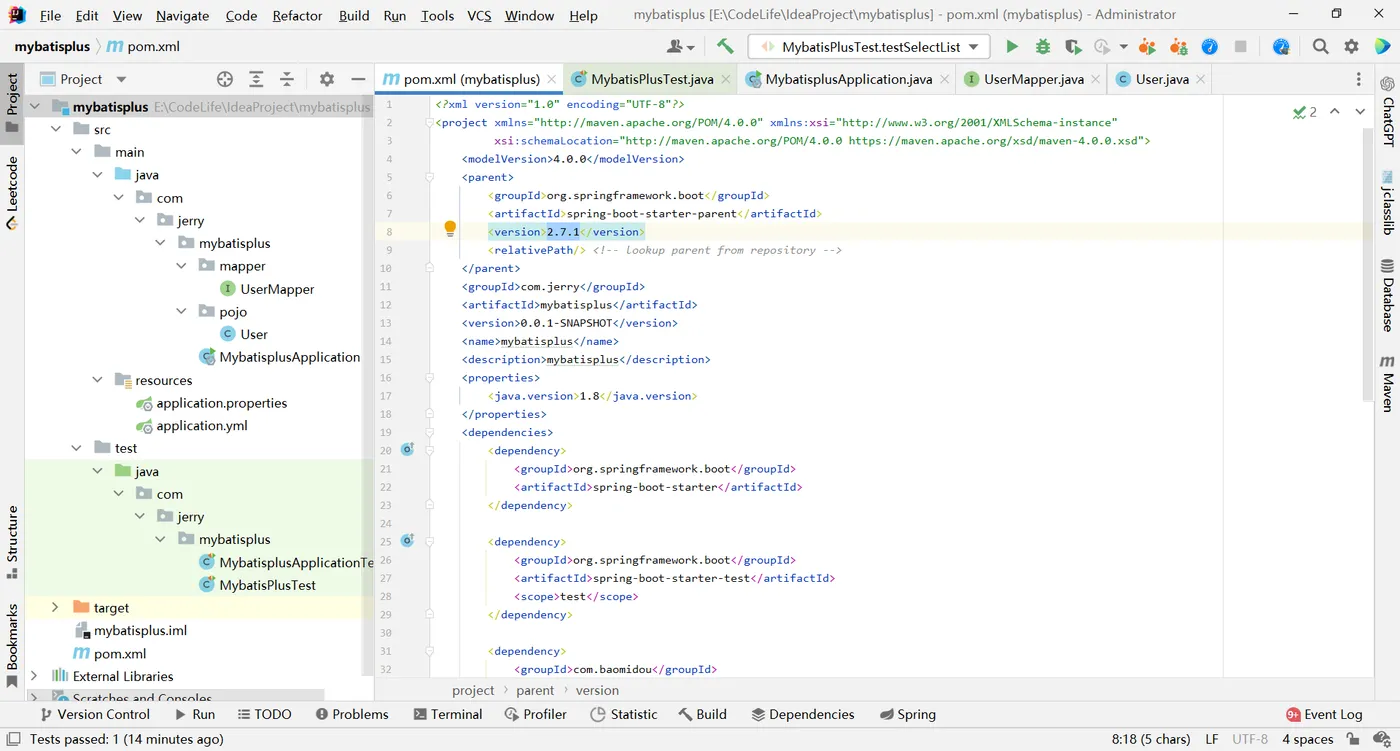Click Collapse All in Project panel

(x=287, y=79)
